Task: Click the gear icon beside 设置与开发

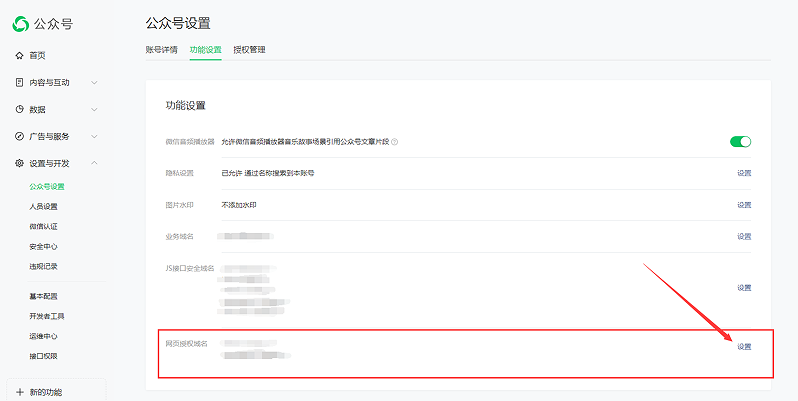Action: pos(19,163)
